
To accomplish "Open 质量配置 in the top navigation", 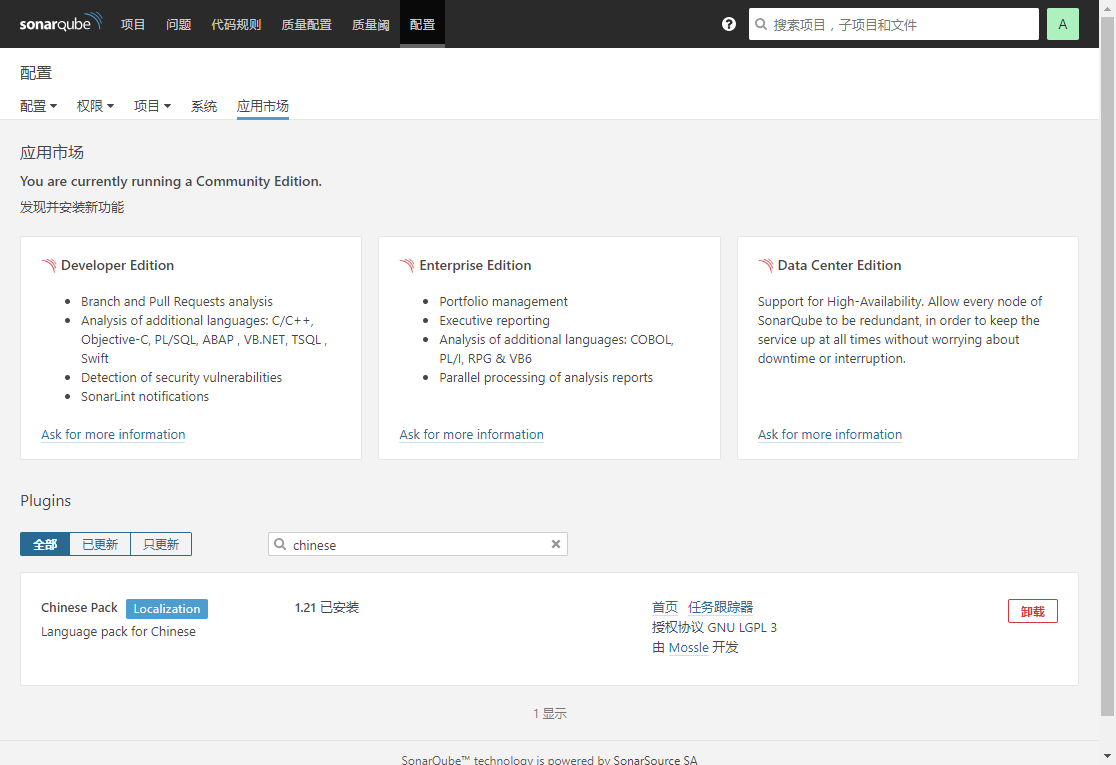I will [x=307, y=24].
